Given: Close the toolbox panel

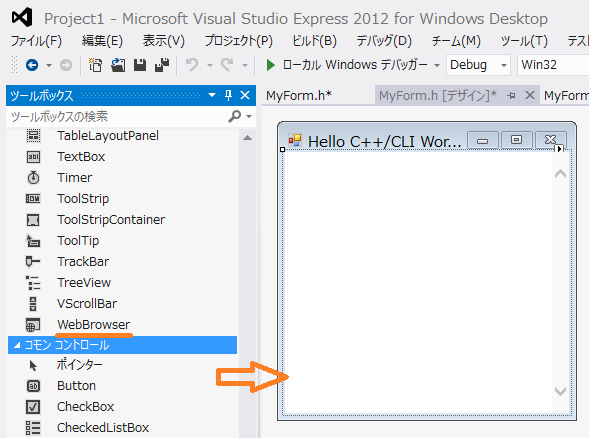Looking at the screenshot, I should click(x=245, y=95).
